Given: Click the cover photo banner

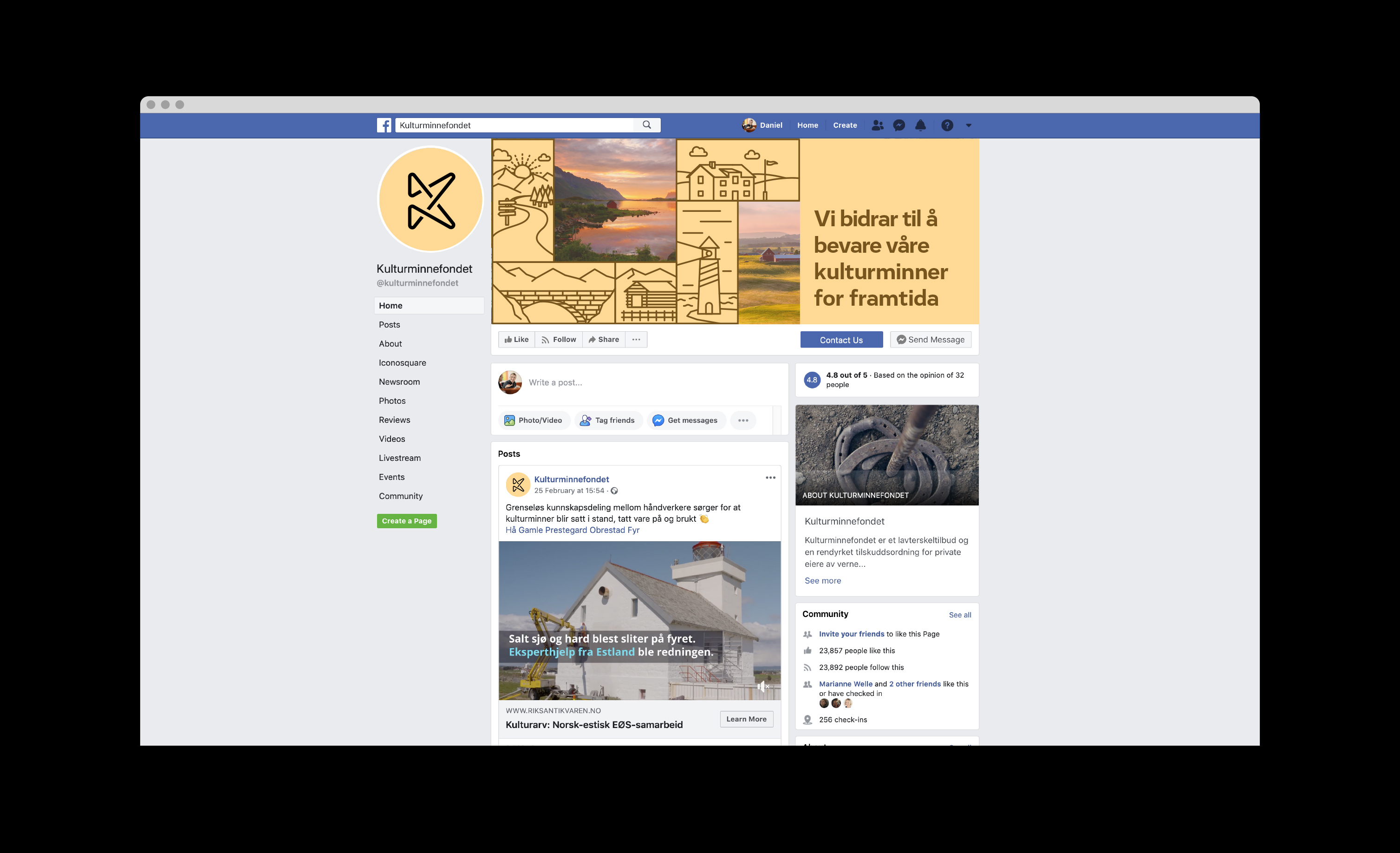Looking at the screenshot, I should pos(735,231).
